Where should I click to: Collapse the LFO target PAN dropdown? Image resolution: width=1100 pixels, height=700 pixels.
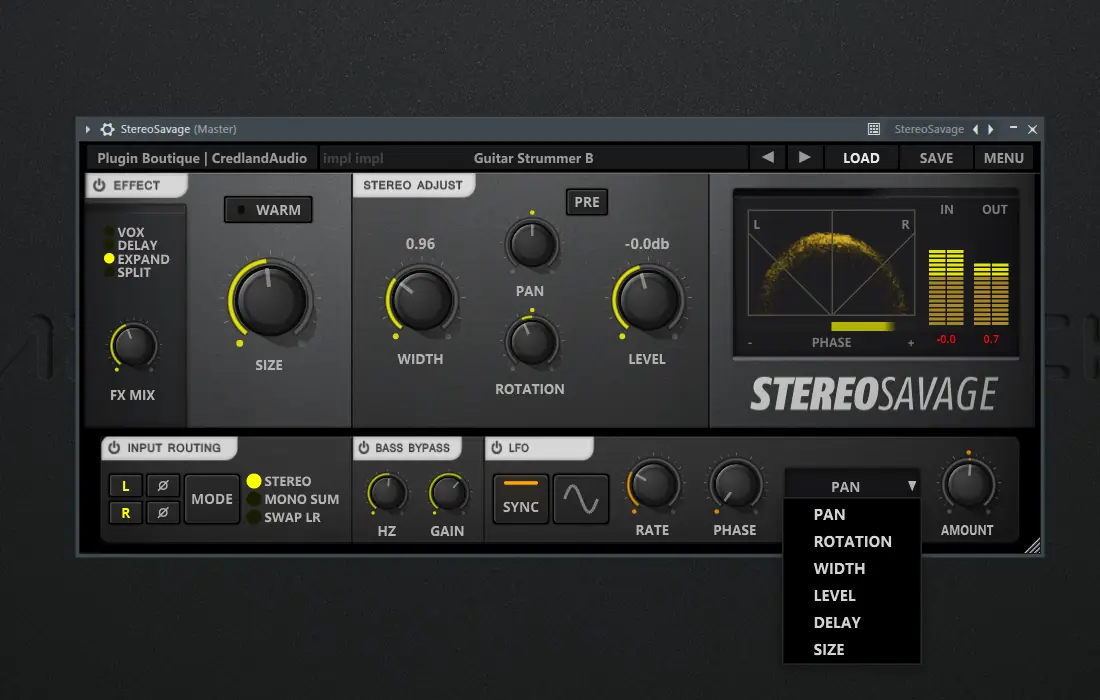(x=852, y=486)
